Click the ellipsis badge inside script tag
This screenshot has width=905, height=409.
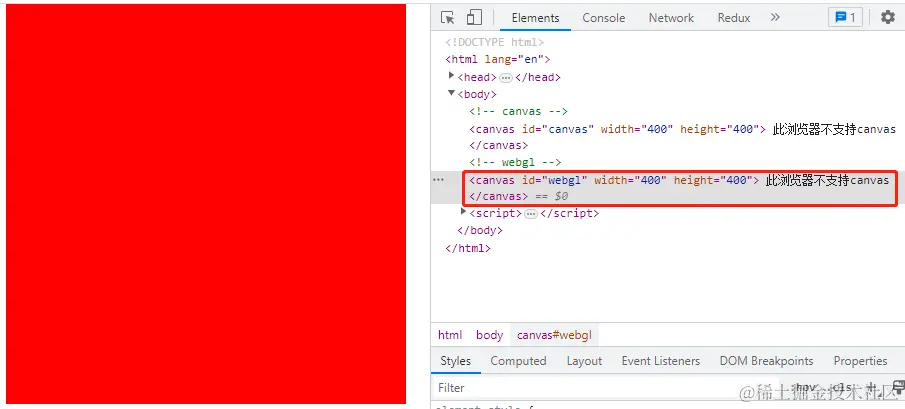coord(531,214)
